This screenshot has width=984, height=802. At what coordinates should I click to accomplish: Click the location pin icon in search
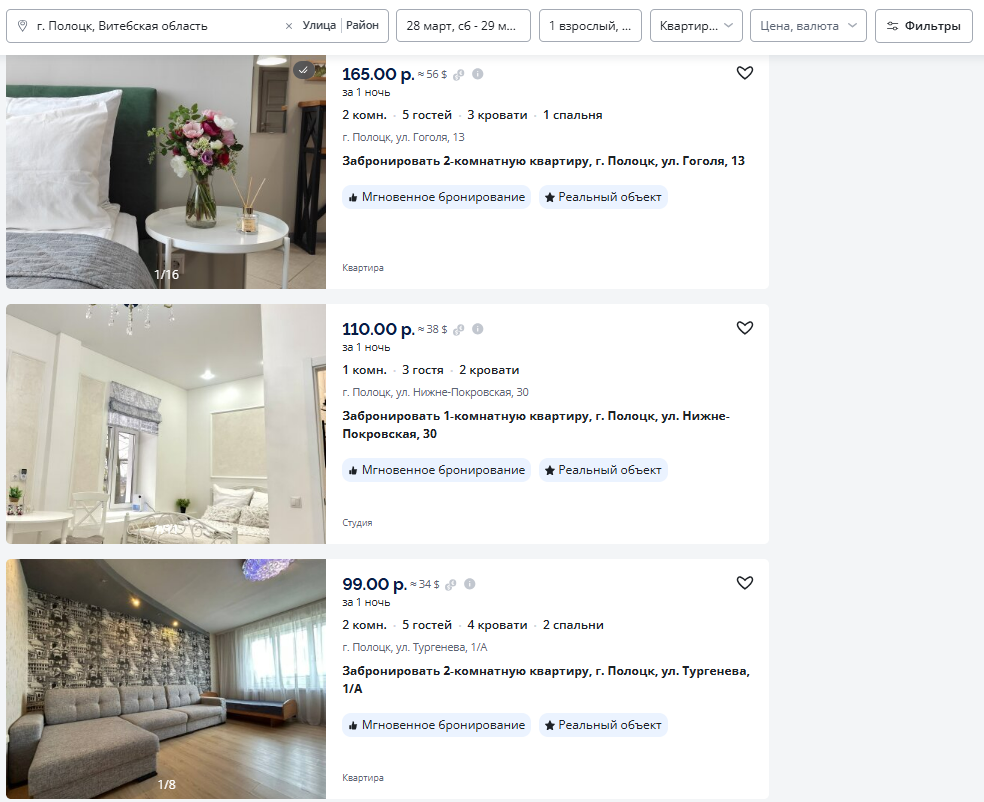point(22,26)
